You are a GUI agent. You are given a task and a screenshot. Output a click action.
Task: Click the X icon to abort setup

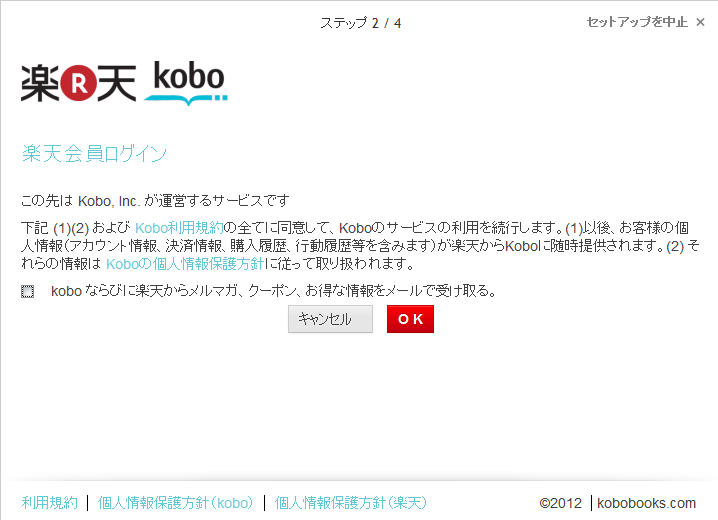coord(700,22)
